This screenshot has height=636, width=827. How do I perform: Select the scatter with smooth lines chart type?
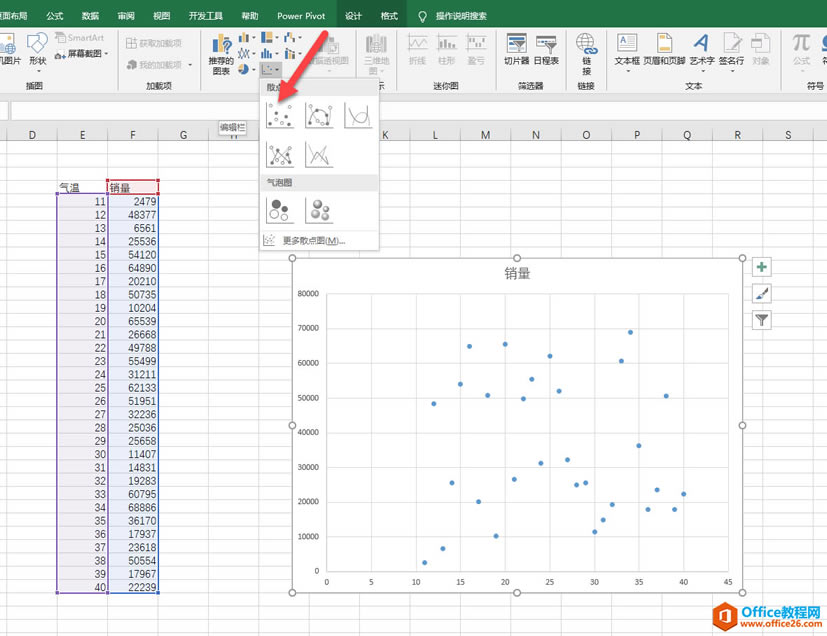pos(358,115)
